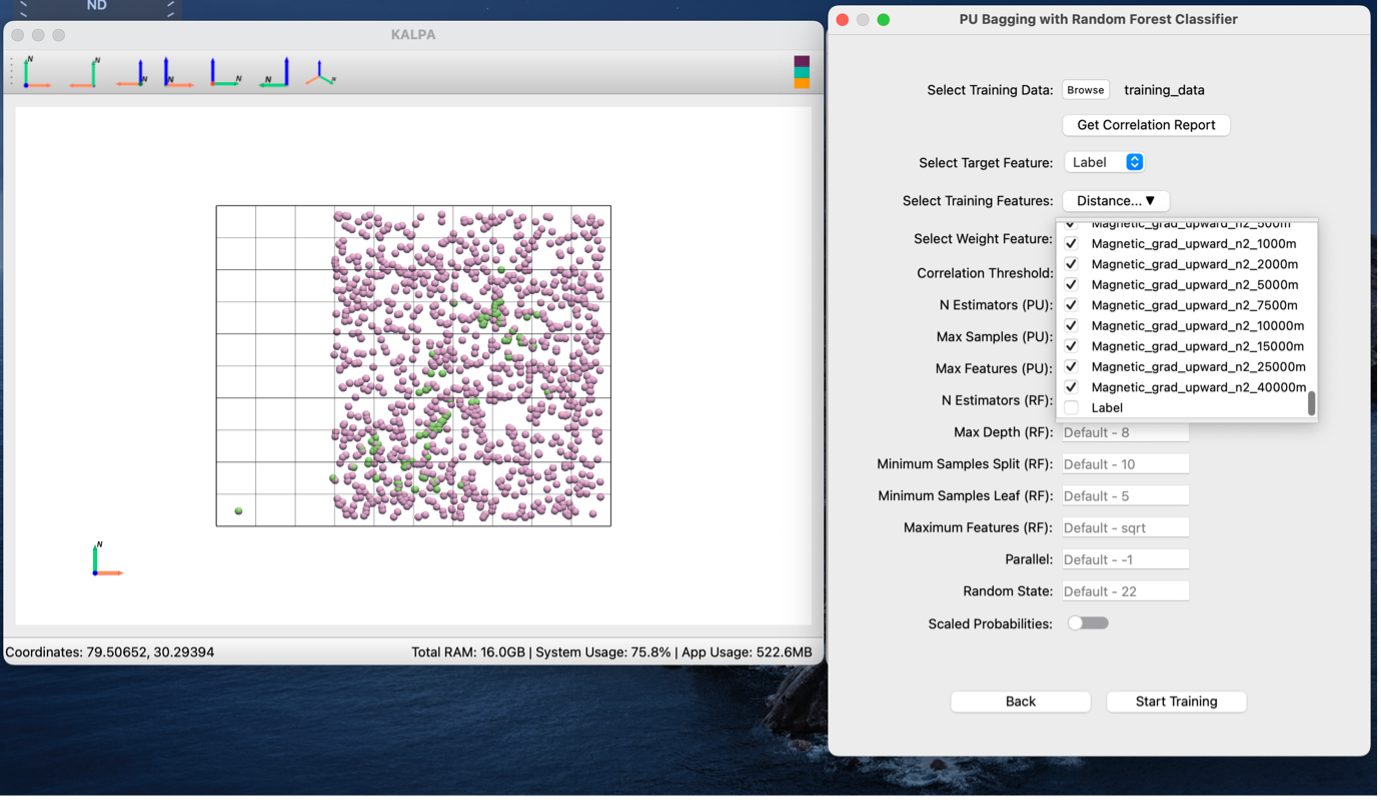
Task: Focus the Maximum Features (RF) field
Action: click(1125, 528)
